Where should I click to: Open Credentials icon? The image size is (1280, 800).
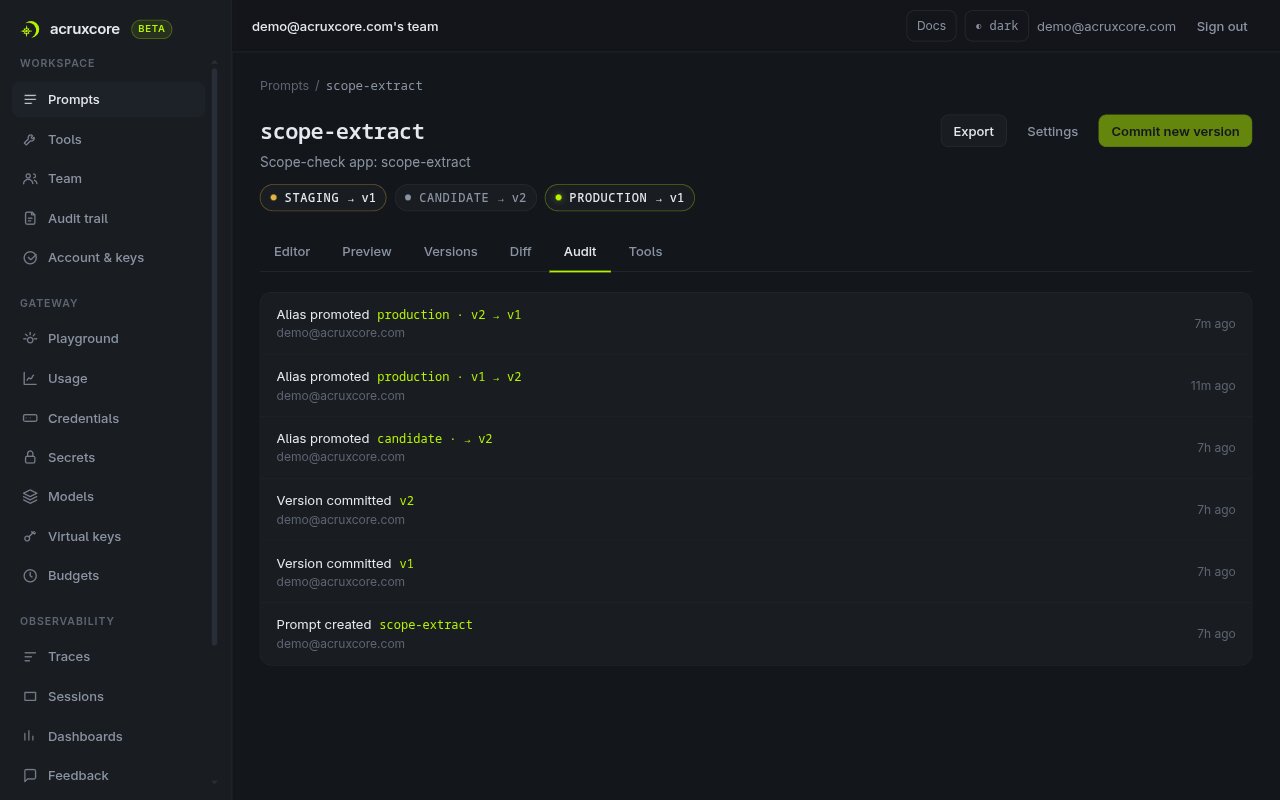click(30, 419)
